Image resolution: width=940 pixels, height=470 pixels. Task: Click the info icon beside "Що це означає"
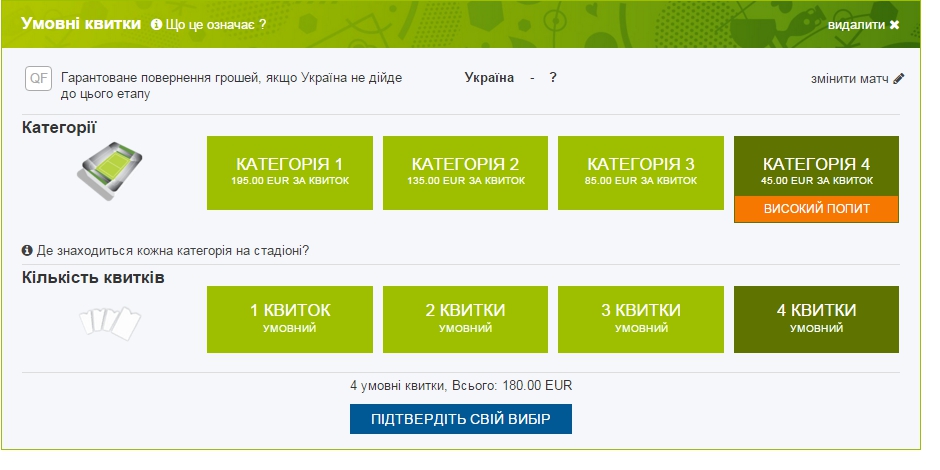[157, 25]
